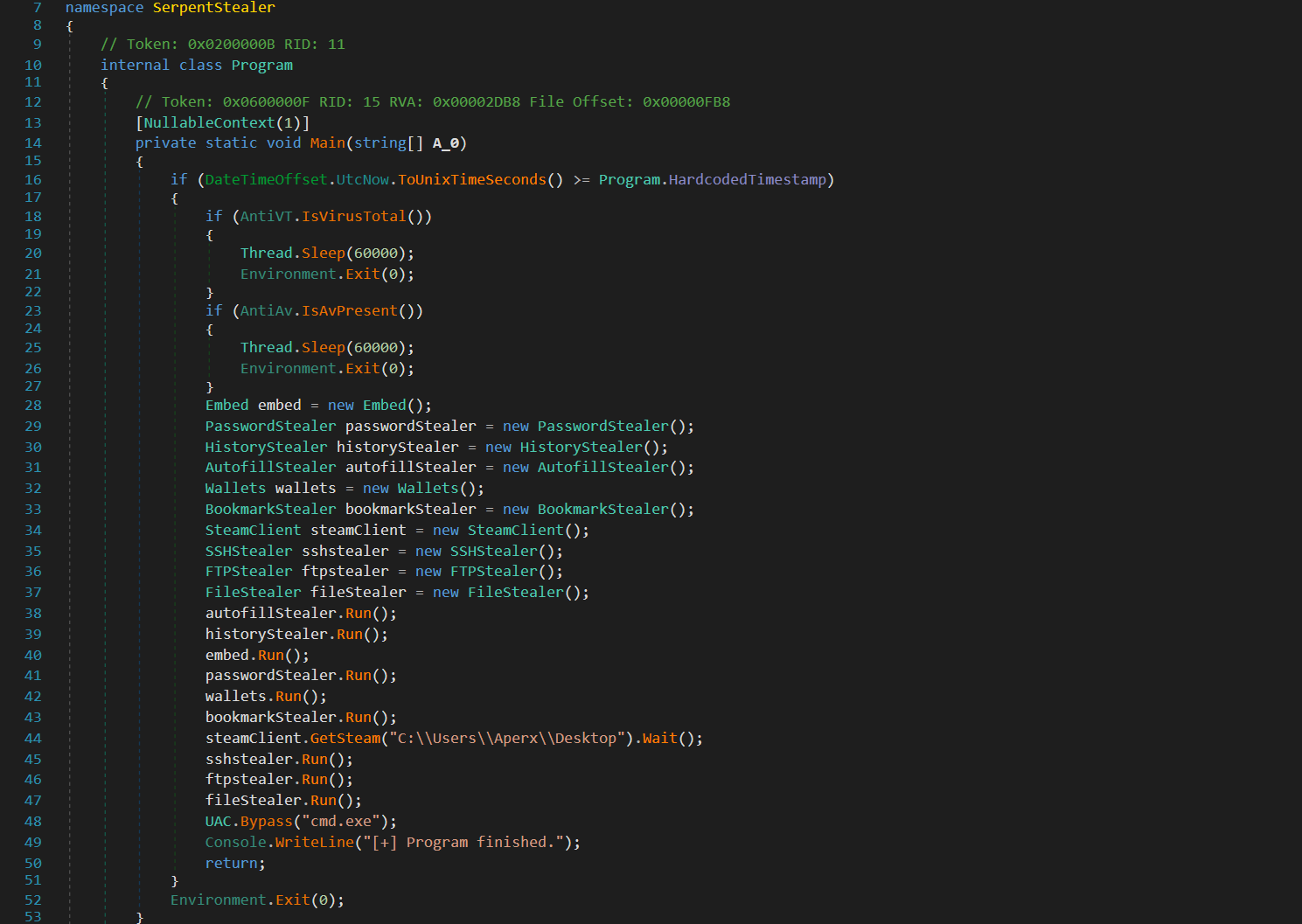
Task: Click the Exit call on line 52
Action: tap(293, 900)
